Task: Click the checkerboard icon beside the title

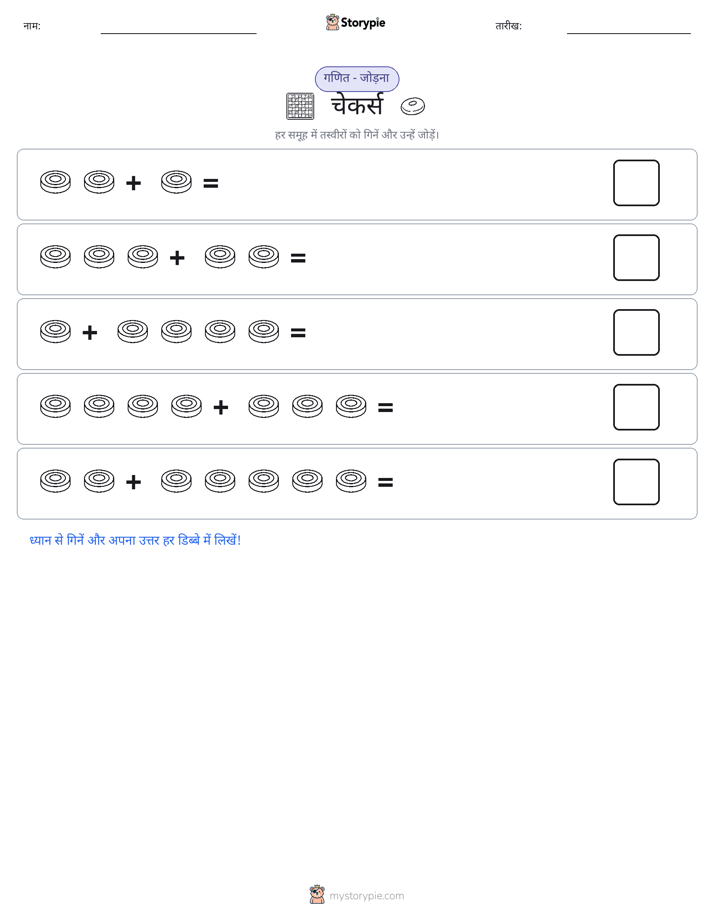Action: click(300, 106)
